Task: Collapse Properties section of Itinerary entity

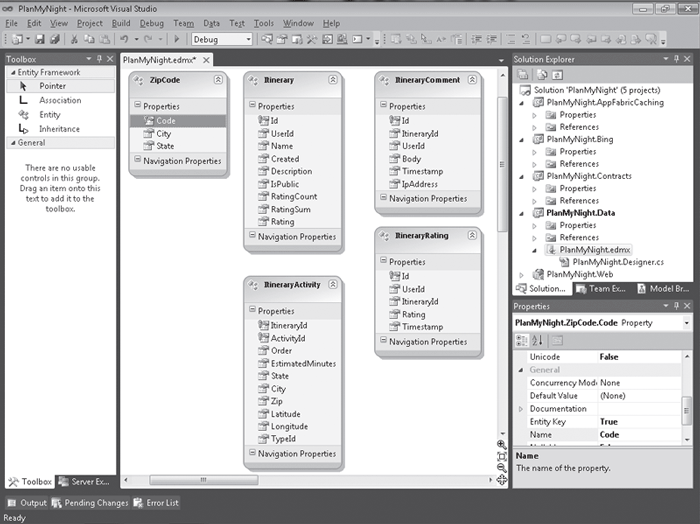Action: (x=252, y=105)
